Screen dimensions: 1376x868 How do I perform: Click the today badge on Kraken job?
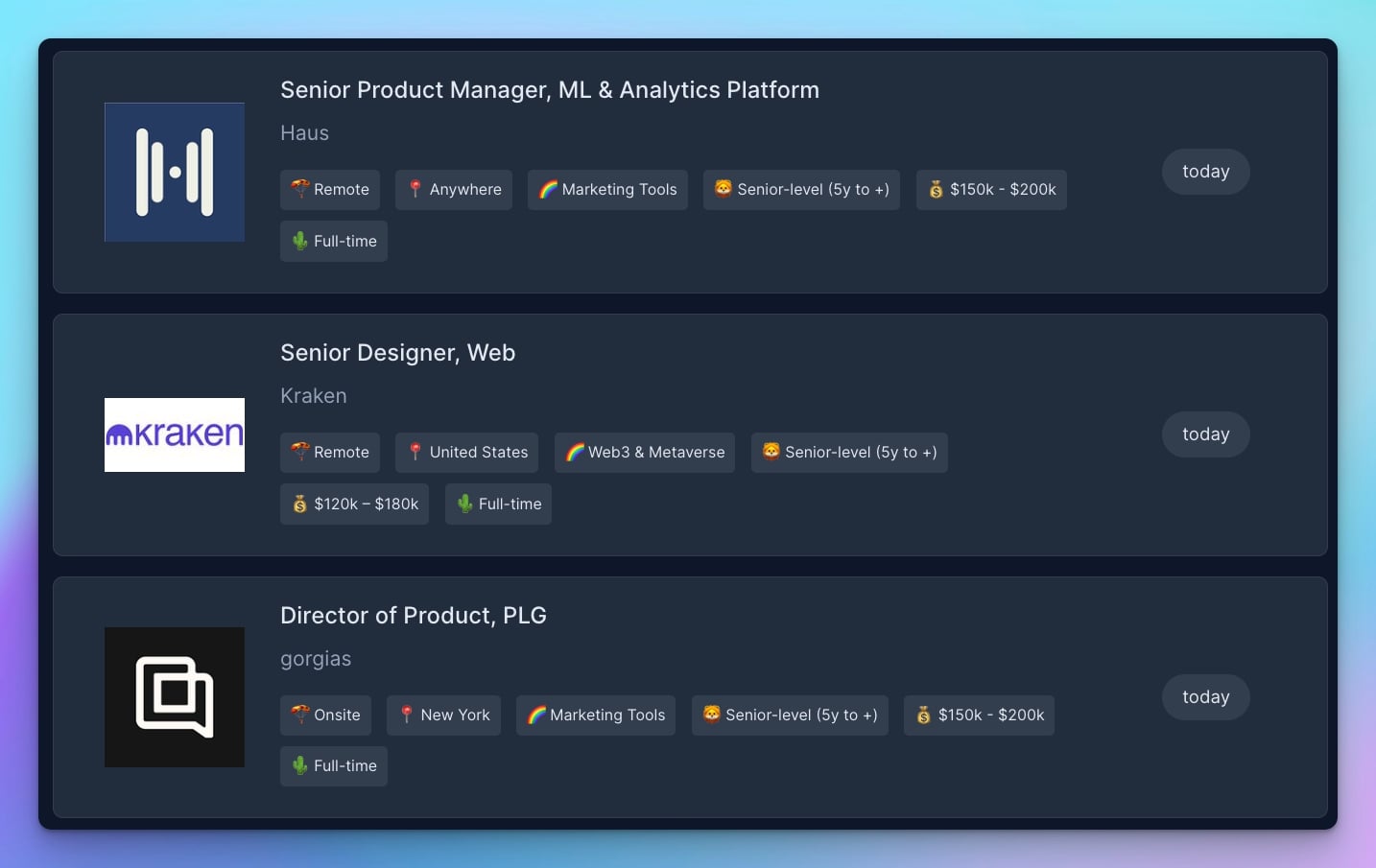[1205, 434]
